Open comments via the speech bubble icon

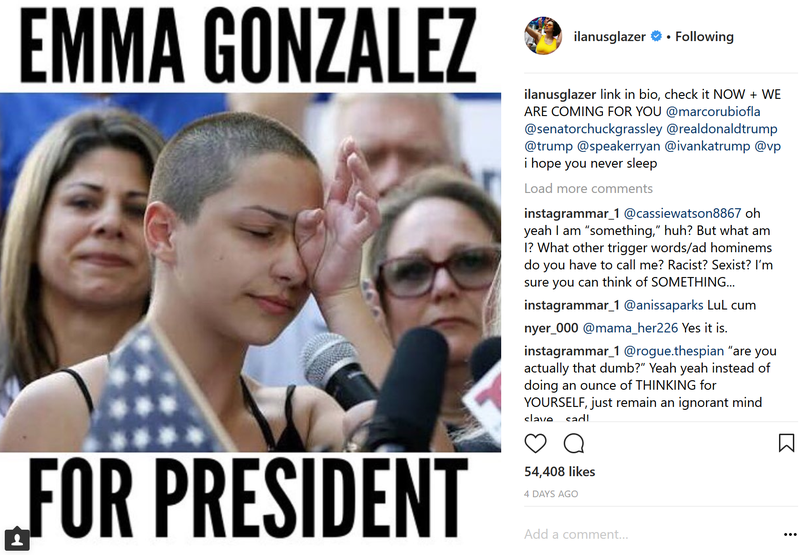[574, 443]
